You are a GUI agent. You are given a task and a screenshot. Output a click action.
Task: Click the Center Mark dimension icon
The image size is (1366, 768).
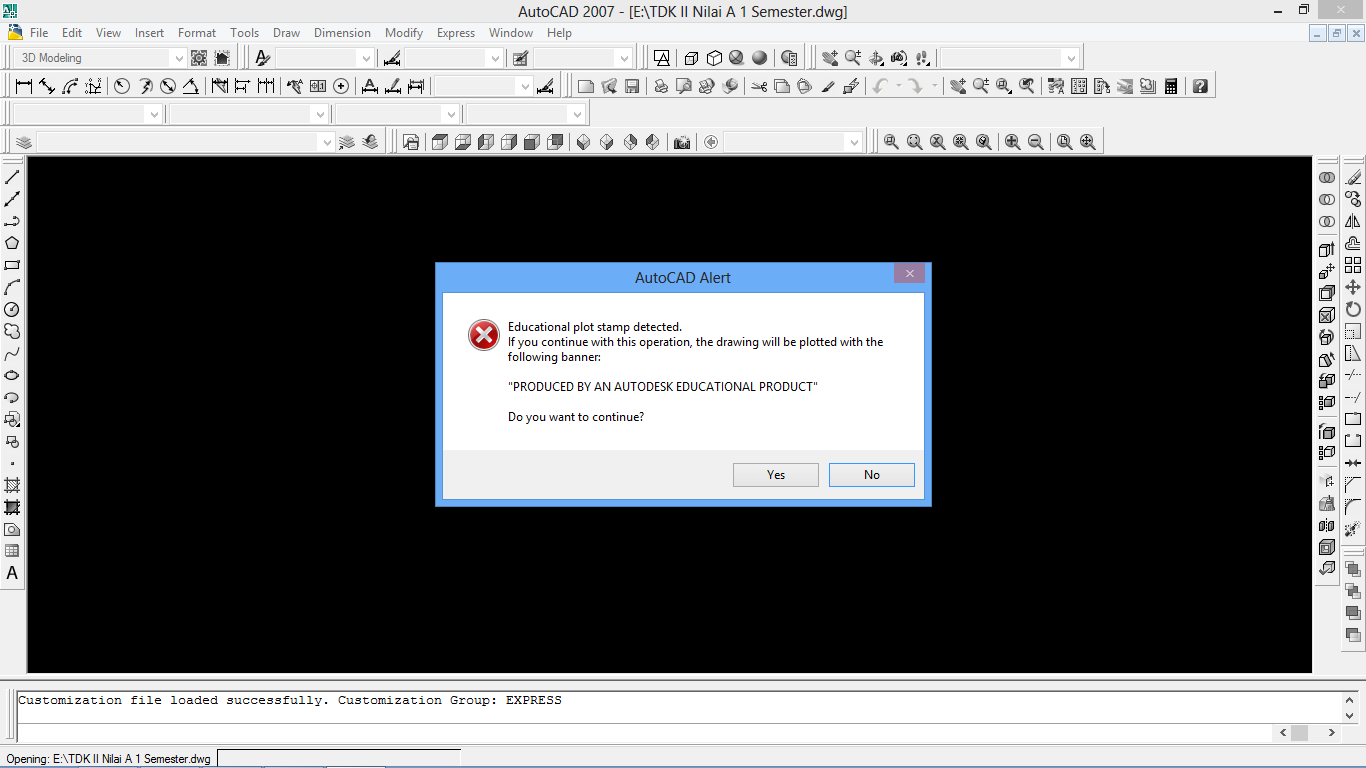tap(341, 86)
